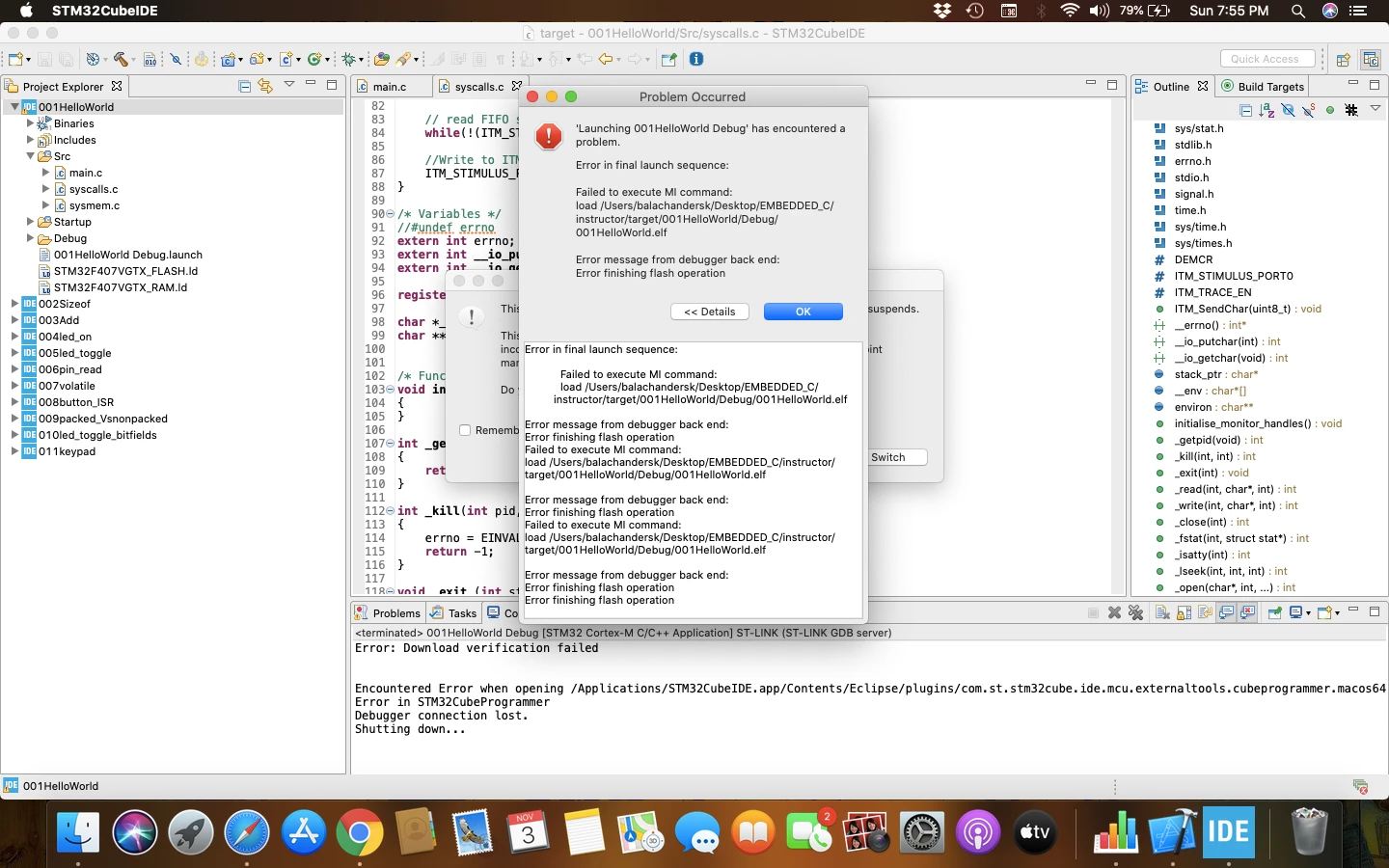
Task: Toggle Hide Inactive Elements in Outline
Action: (x=1351, y=110)
